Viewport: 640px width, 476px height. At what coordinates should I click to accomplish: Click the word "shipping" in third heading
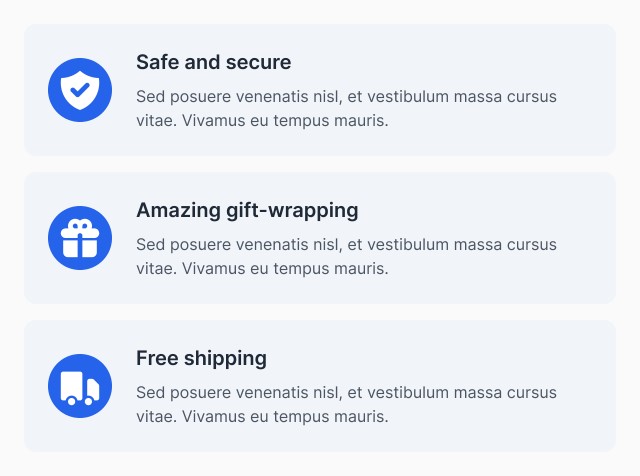[225, 359]
